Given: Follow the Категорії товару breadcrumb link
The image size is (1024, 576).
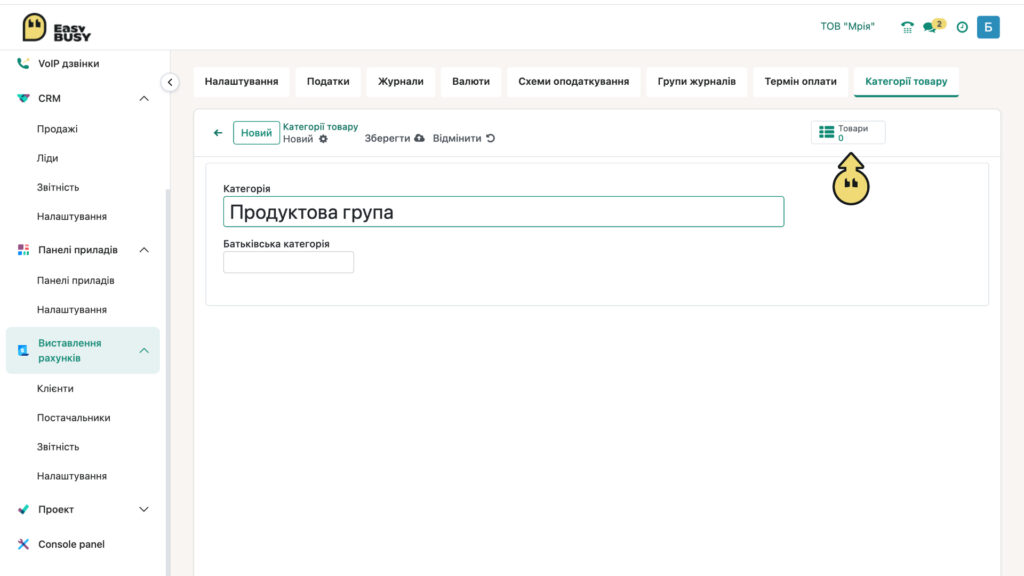Looking at the screenshot, I should coord(320,127).
